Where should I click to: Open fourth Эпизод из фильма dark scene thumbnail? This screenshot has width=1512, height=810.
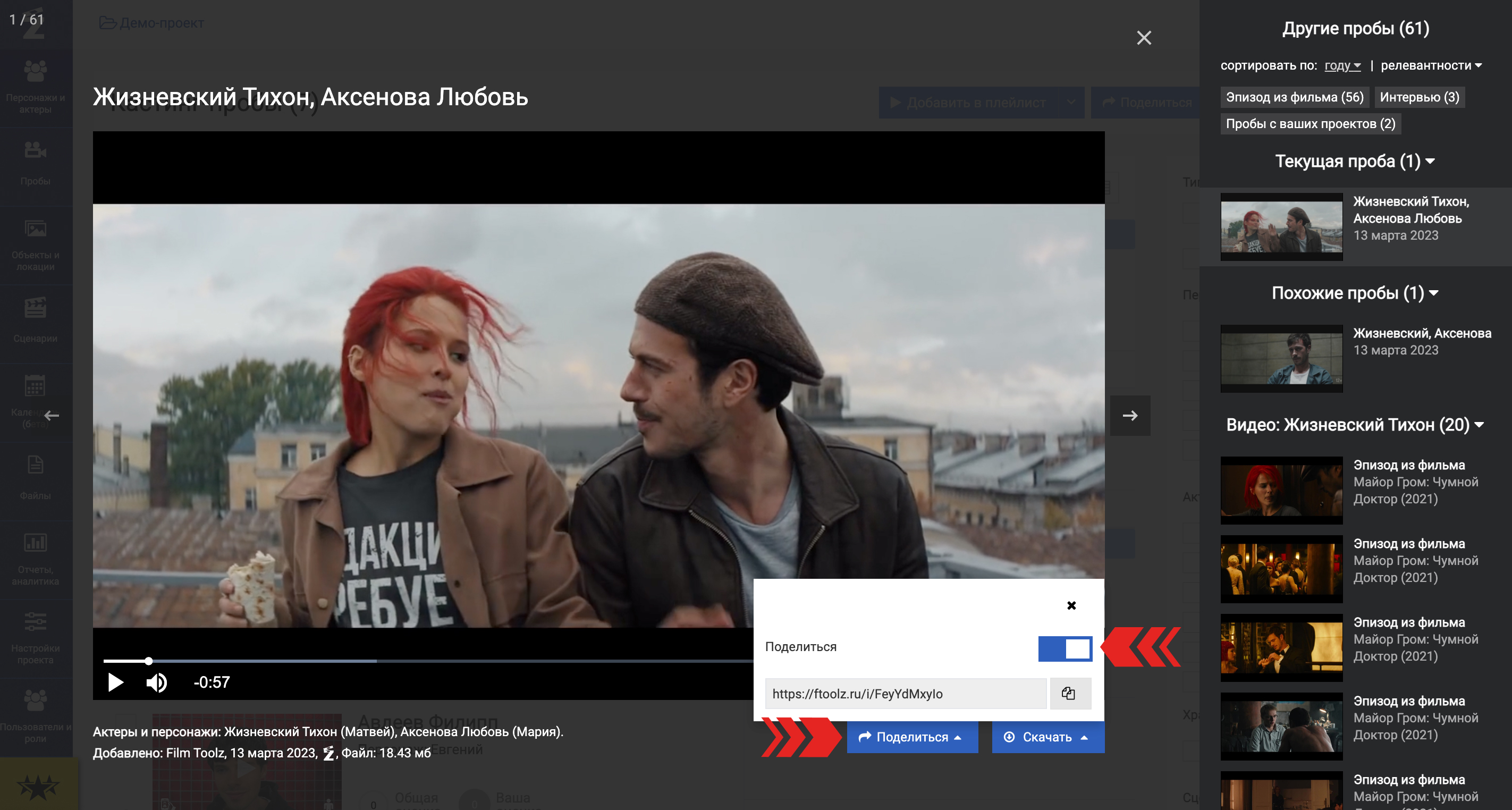point(1281,726)
